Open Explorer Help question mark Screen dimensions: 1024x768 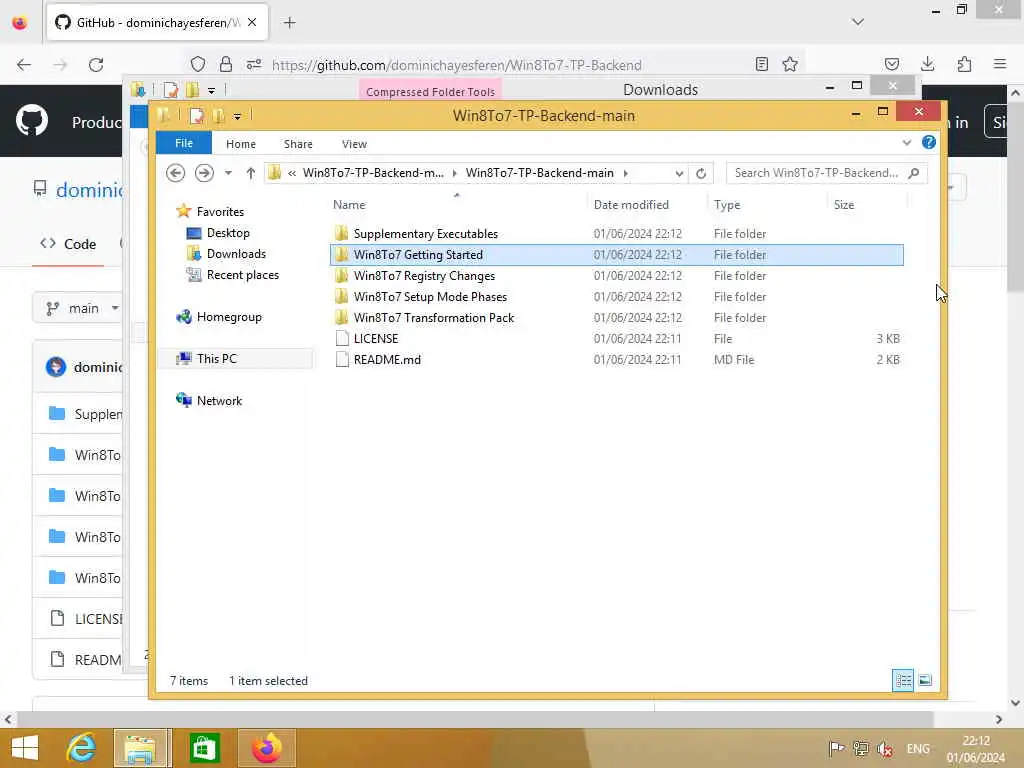tap(928, 142)
